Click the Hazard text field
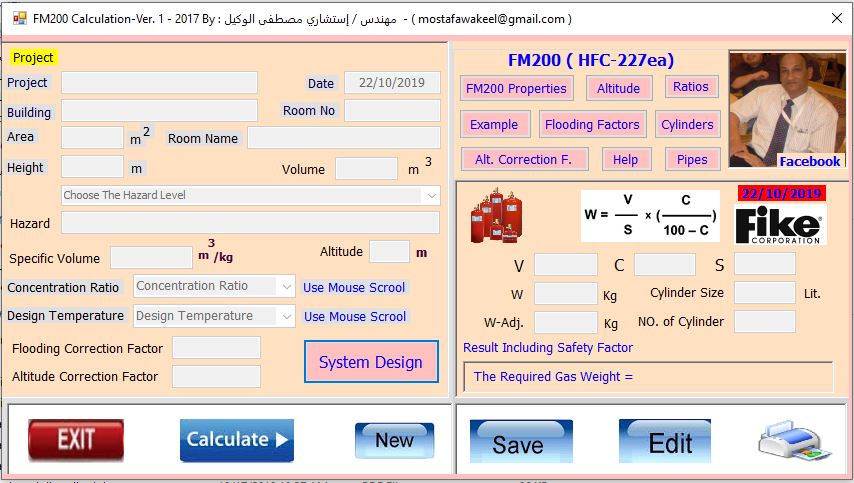This screenshot has height=483, width=854. (251, 223)
